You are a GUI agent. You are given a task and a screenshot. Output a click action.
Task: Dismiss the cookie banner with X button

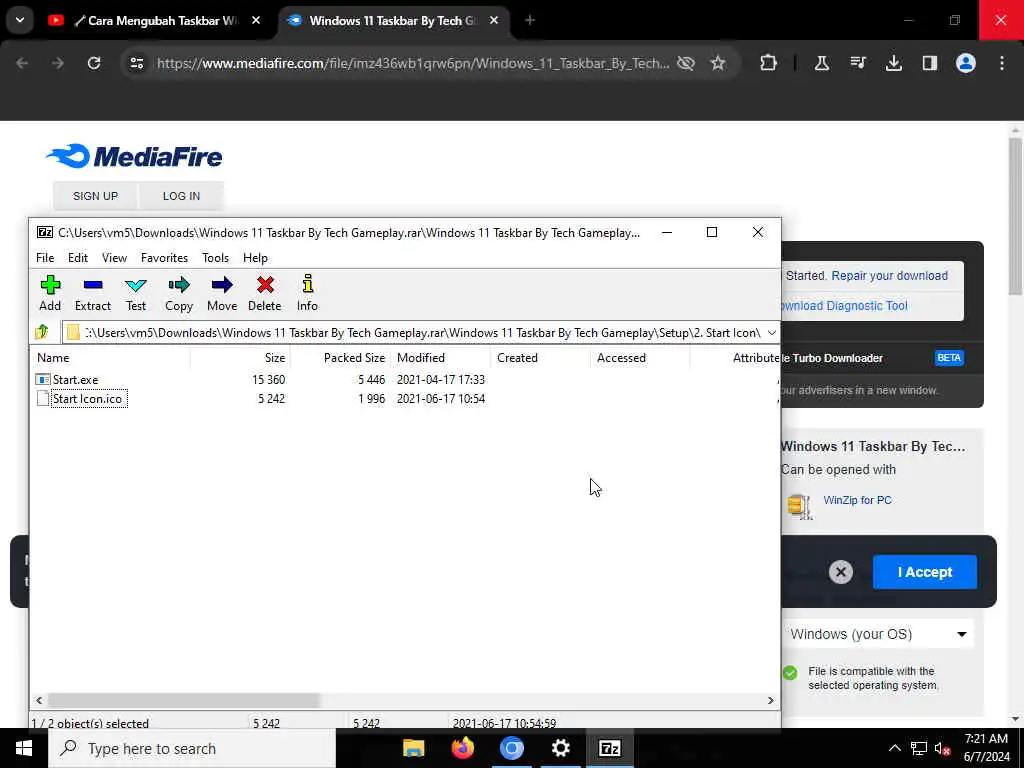[x=840, y=572]
